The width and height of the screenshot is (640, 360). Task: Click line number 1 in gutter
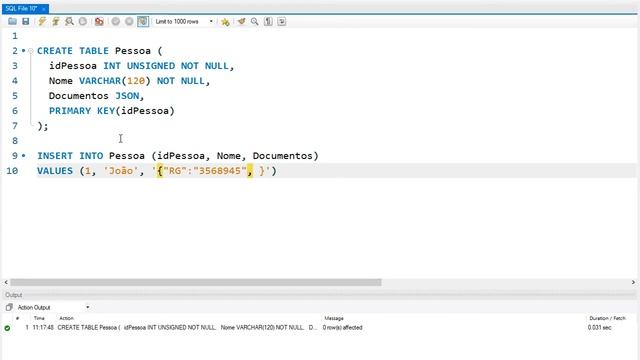(x=15, y=36)
